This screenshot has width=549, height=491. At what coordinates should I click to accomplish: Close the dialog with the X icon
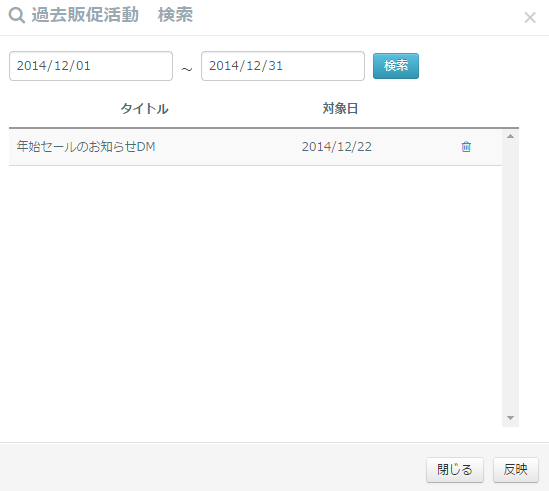click(530, 17)
